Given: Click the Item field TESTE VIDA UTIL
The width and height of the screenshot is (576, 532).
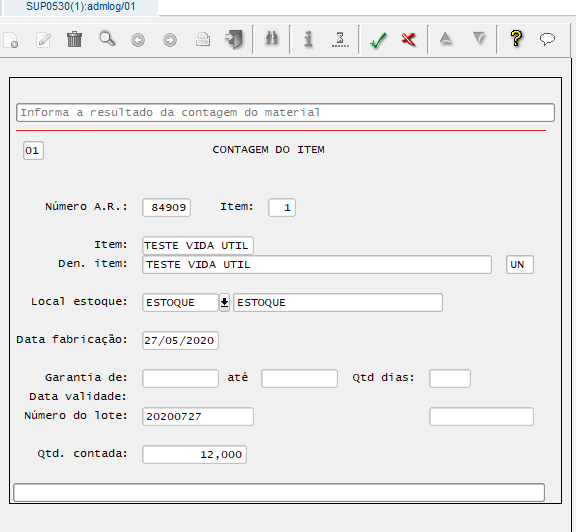Looking at the screenshot, I should coord(198,245).
